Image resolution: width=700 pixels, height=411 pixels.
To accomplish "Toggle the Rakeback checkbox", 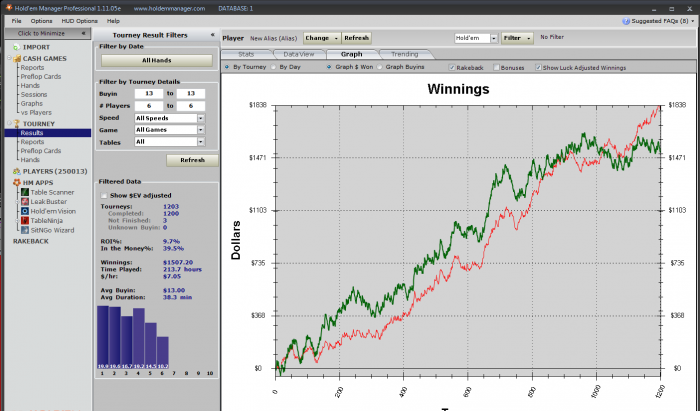I will pyautogui.click(x=452, y=67).
